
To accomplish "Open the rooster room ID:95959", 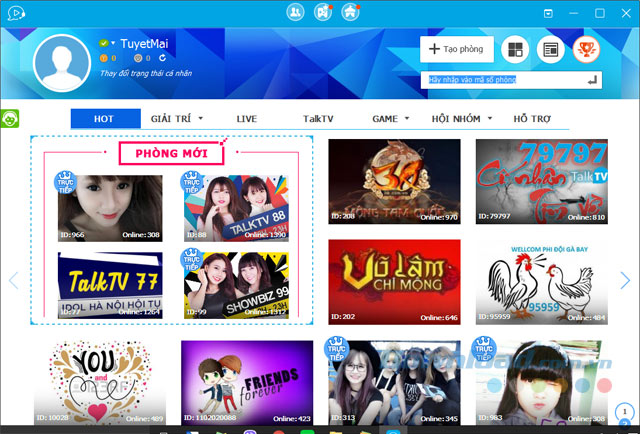I will coord(542,282).
